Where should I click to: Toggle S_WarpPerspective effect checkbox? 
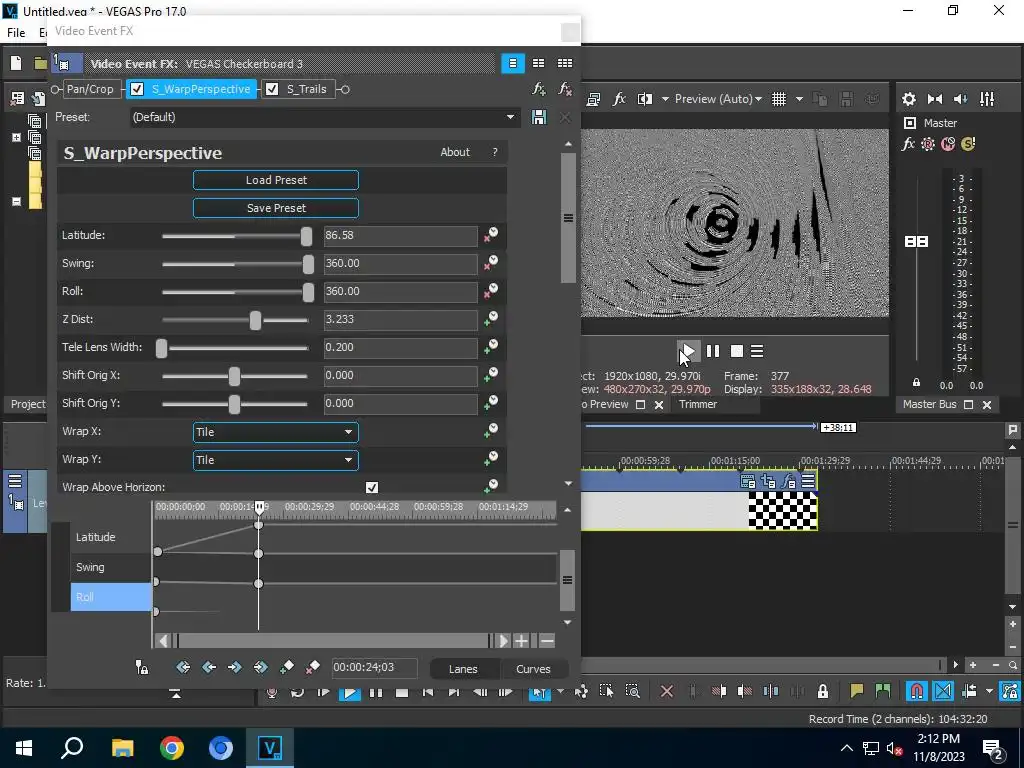137,89
